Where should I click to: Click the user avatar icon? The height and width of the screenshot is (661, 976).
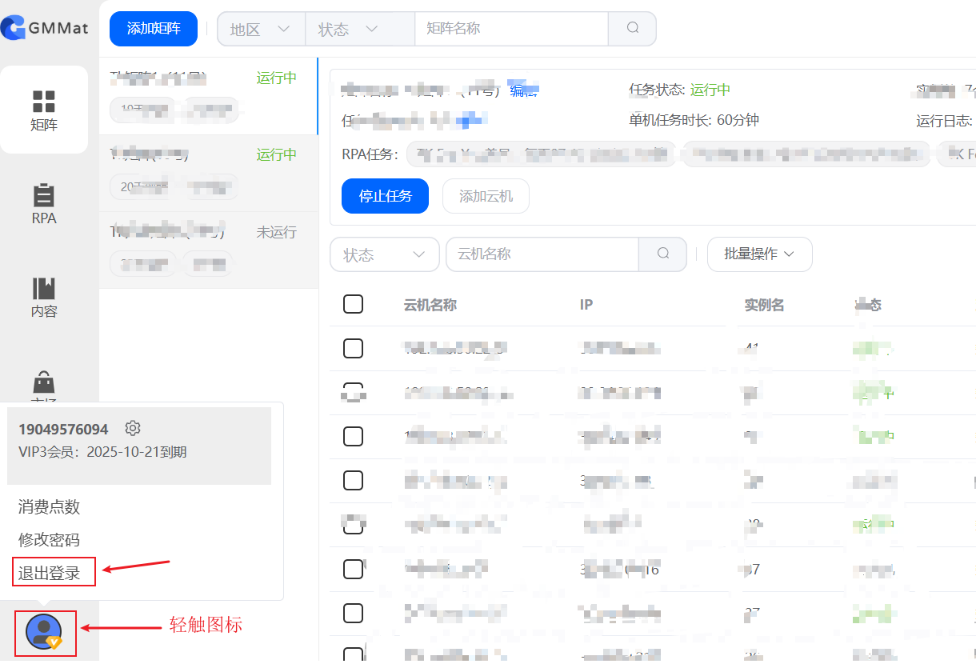44,632
